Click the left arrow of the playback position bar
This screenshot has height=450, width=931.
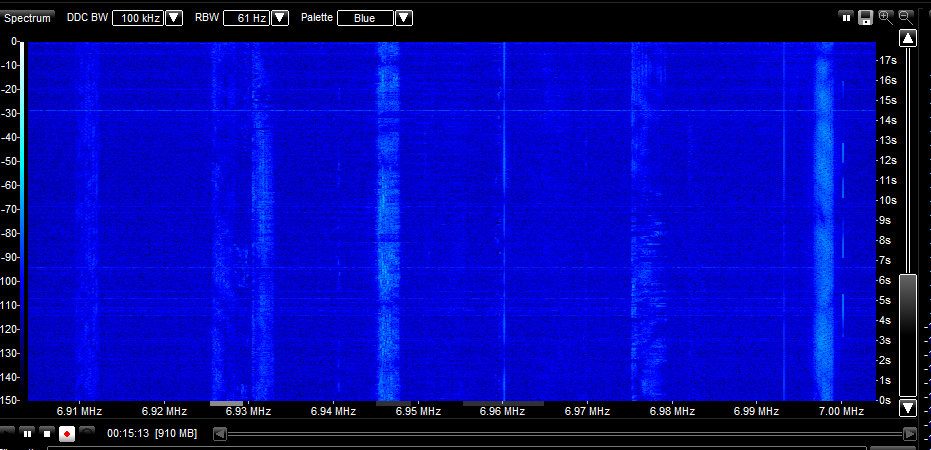220,435
